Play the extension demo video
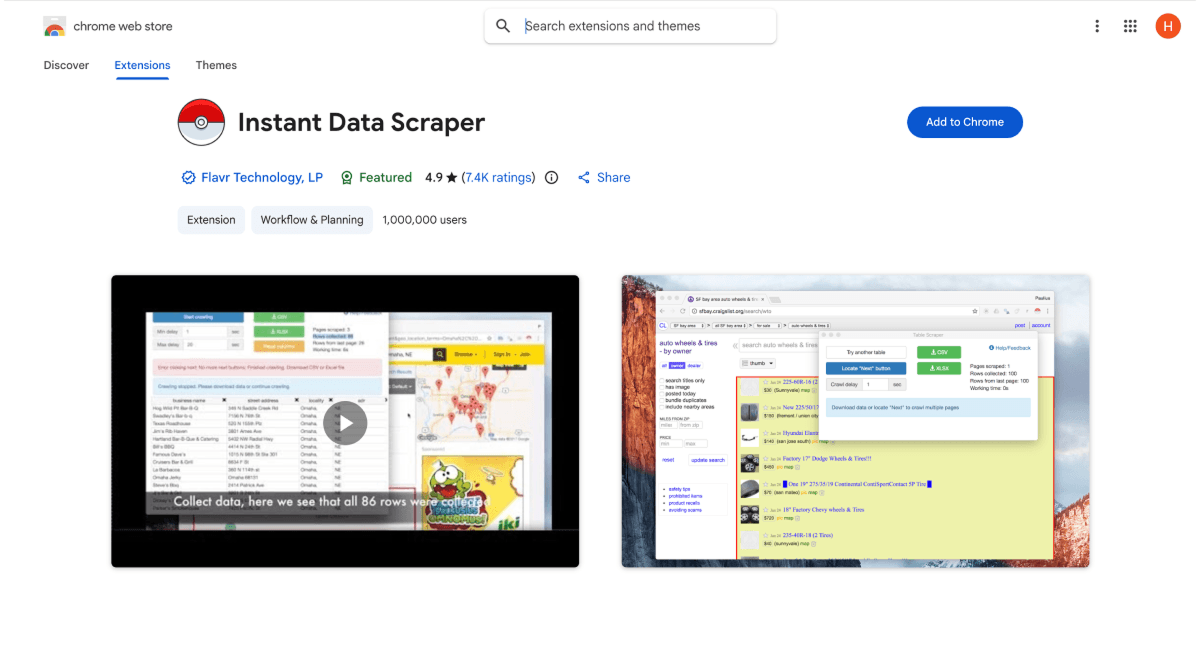Screen dimensions: 1200x653 tap(345, 422)
